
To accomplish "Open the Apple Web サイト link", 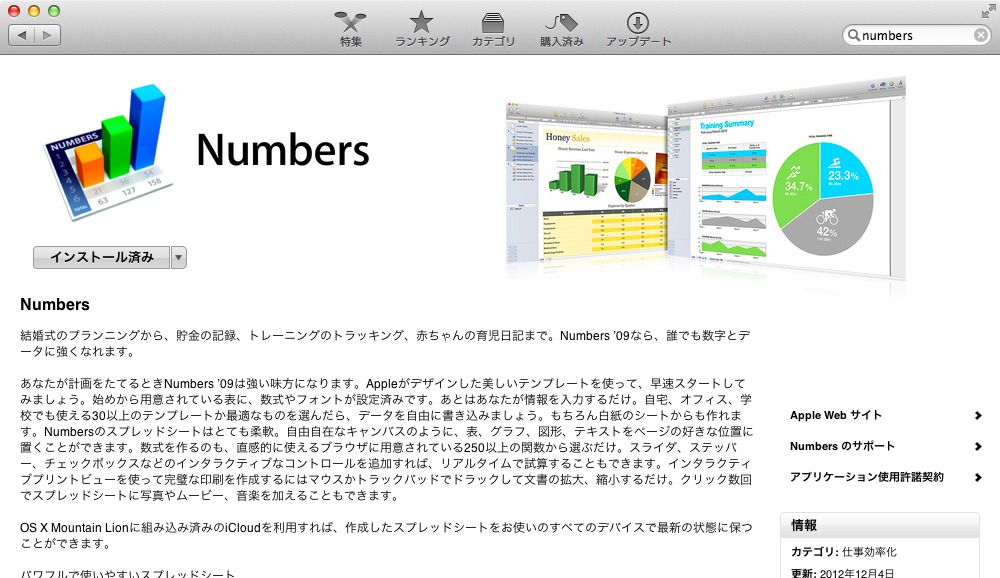I will [x=835, y=415].
